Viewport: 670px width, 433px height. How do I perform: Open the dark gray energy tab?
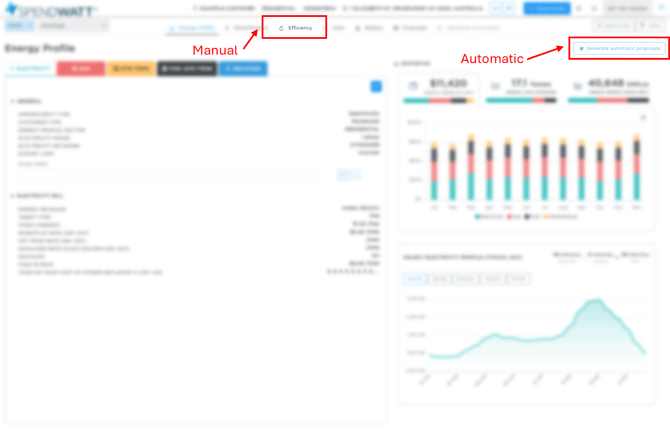(x=186, y=69)
